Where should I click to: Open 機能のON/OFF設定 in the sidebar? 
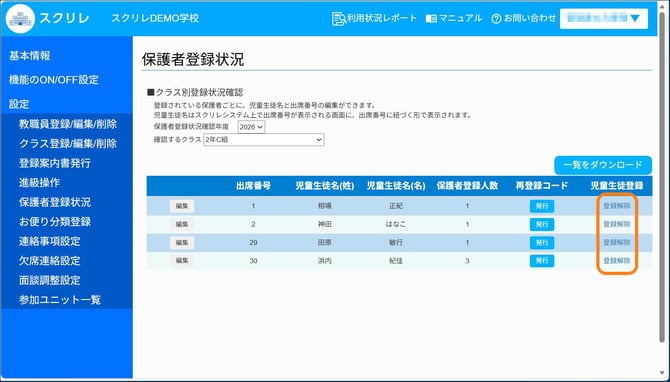coord(54,79)
